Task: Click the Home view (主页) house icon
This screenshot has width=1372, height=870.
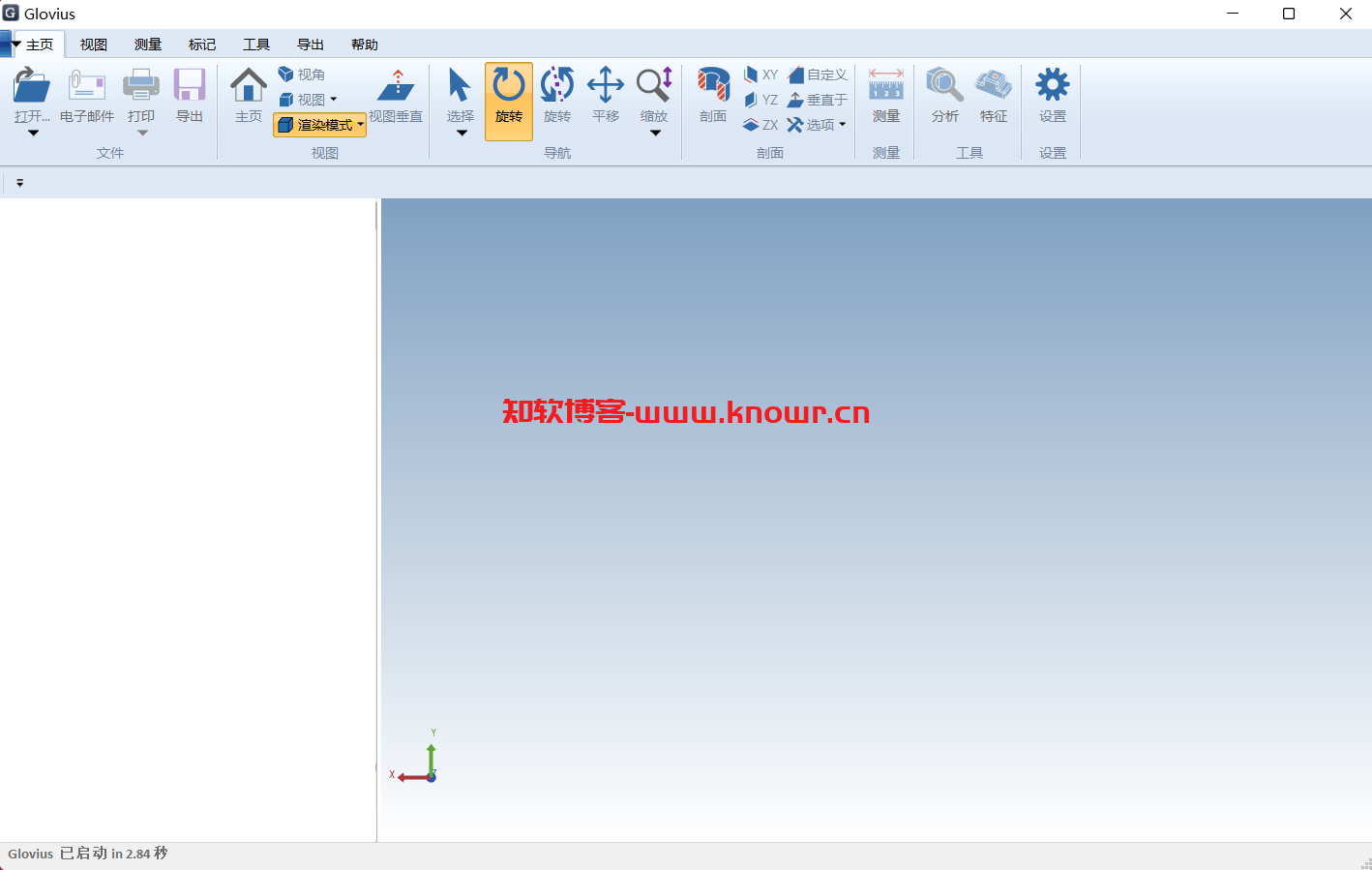Action: coord(249,85)
